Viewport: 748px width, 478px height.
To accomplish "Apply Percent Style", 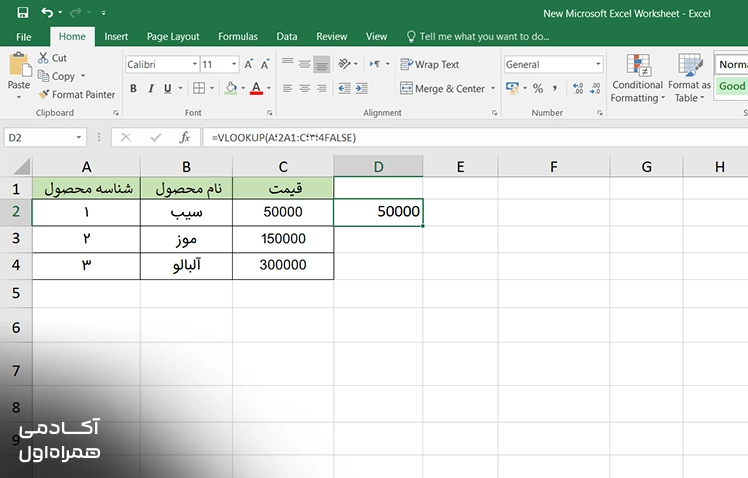I will coord(538,88).
